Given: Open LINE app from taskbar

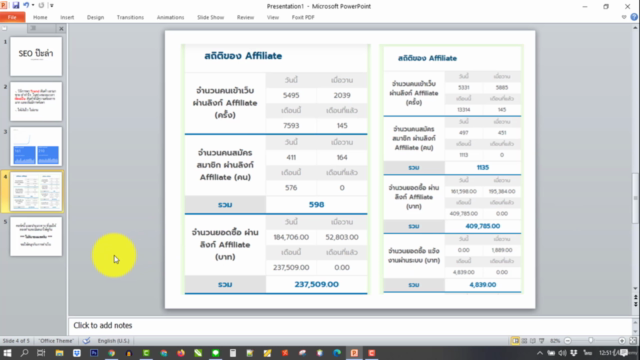Looking at the screenshot, I should coord(216,353).
